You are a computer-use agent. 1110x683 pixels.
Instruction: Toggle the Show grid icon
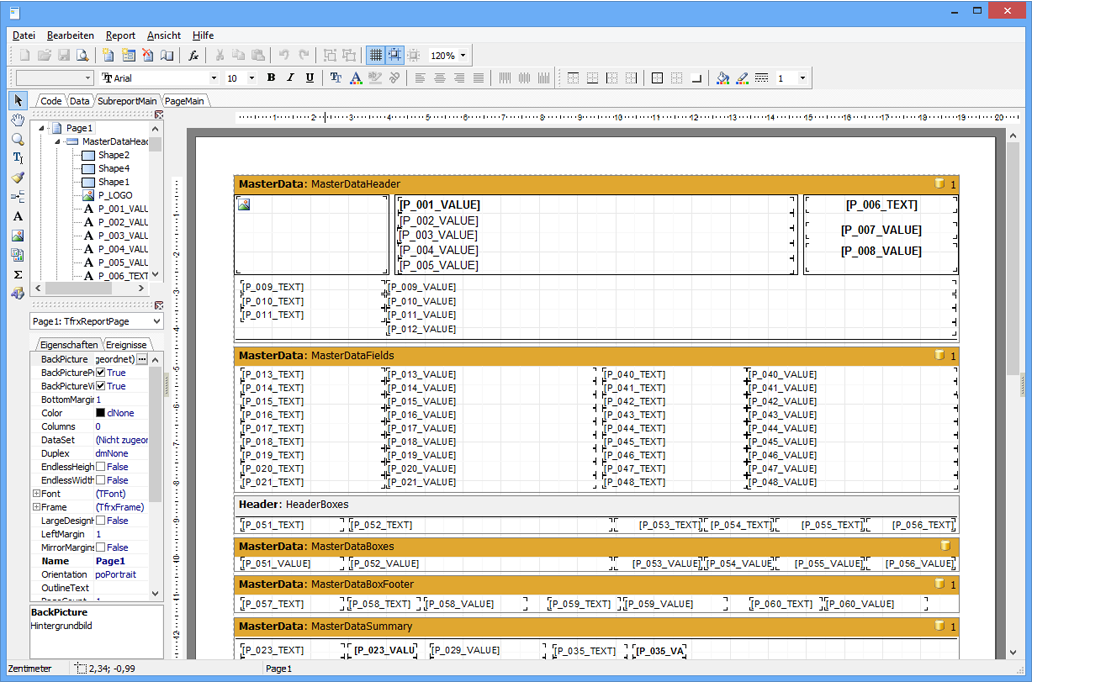click(x=376, y=56)
